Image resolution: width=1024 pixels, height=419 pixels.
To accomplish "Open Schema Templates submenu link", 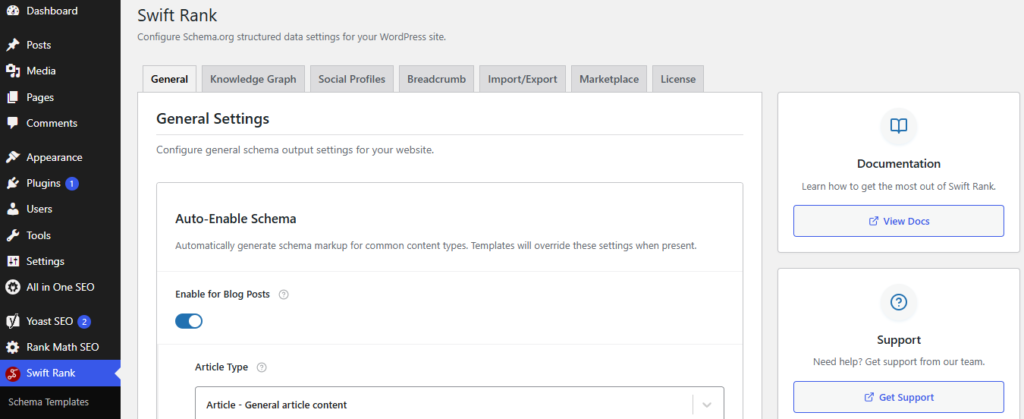I will (48, 402).
